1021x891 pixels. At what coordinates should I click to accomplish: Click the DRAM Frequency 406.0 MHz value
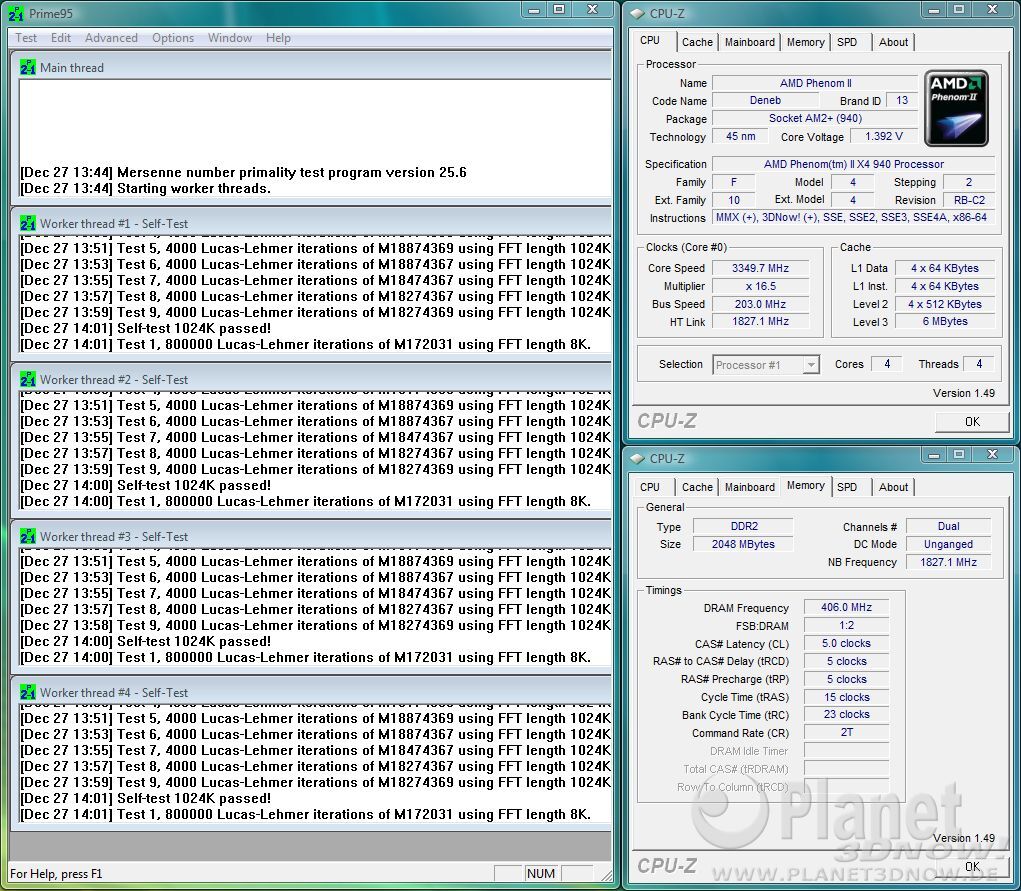(846, 607)
